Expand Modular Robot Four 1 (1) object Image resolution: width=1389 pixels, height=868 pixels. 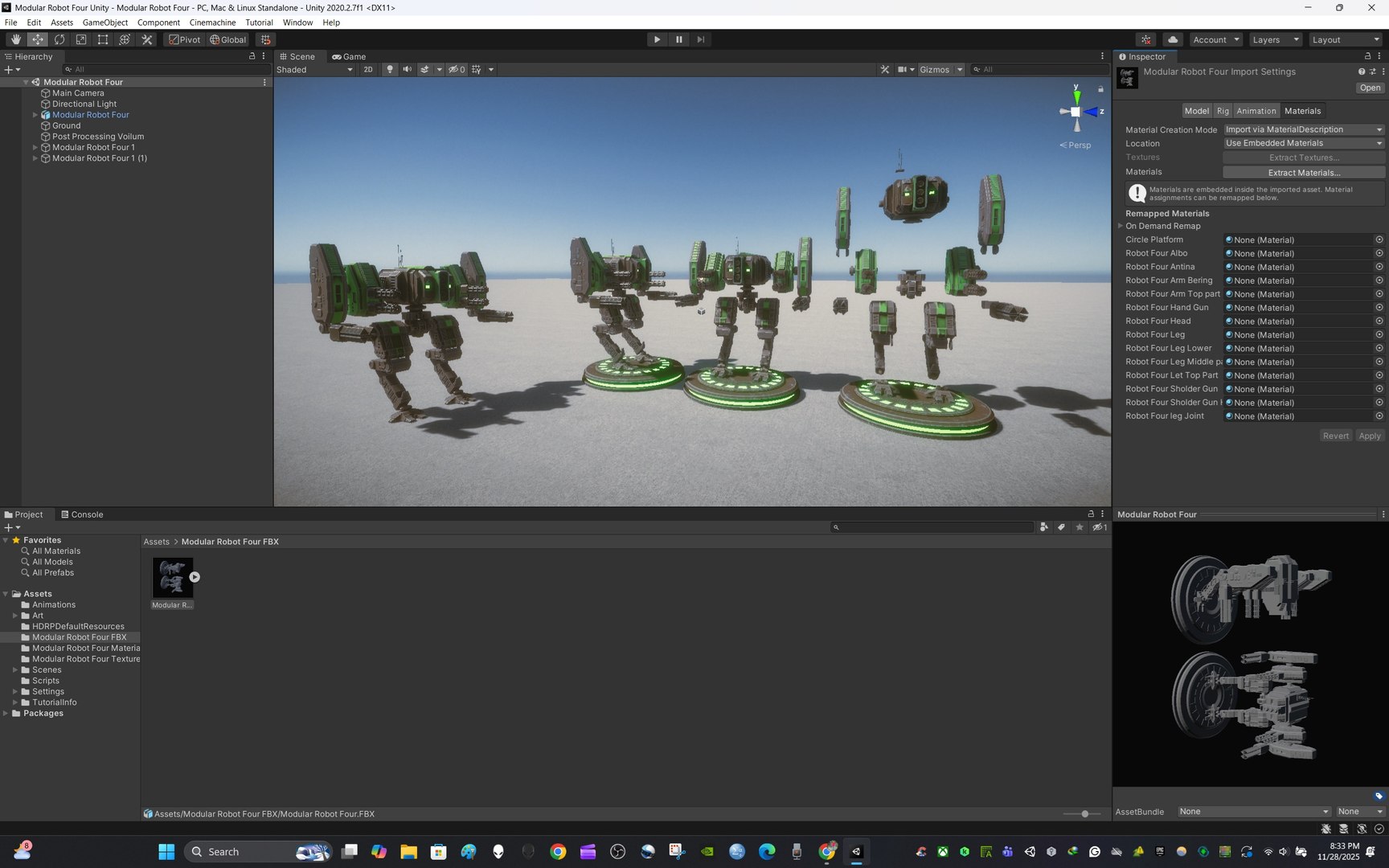(x=35, y=158)
